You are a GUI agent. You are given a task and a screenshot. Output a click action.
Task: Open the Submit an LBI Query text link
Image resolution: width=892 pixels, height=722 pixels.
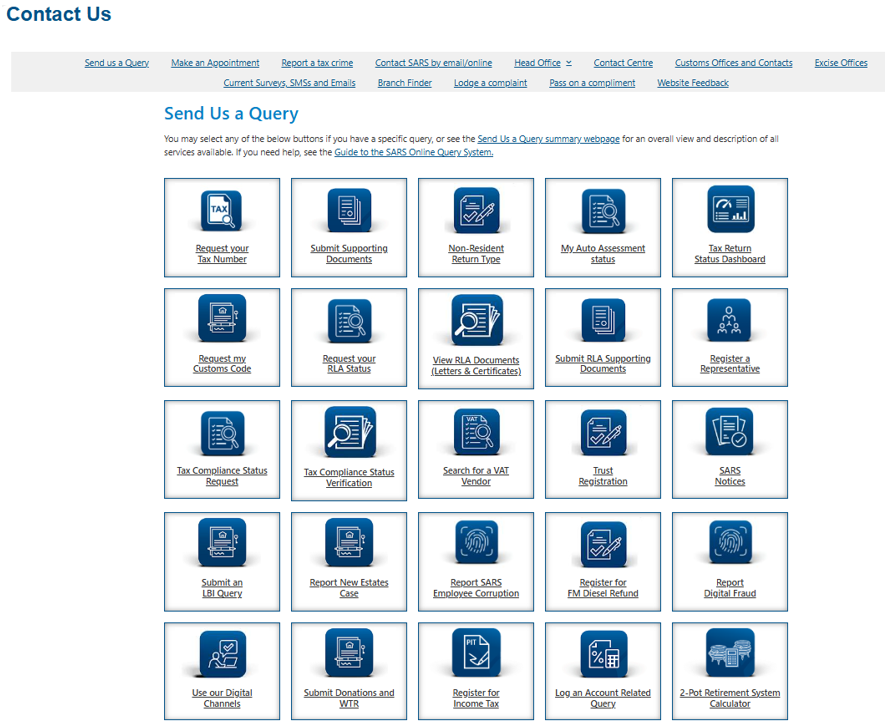pyautogui.click(x=222, y=588)
